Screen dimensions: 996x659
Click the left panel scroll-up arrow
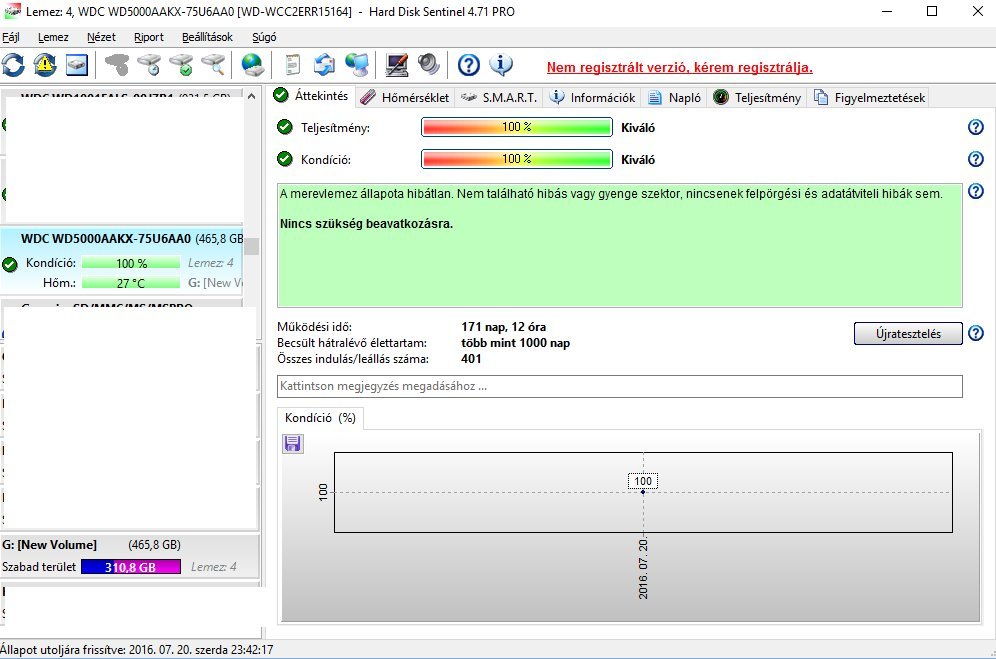coord(252,97)
